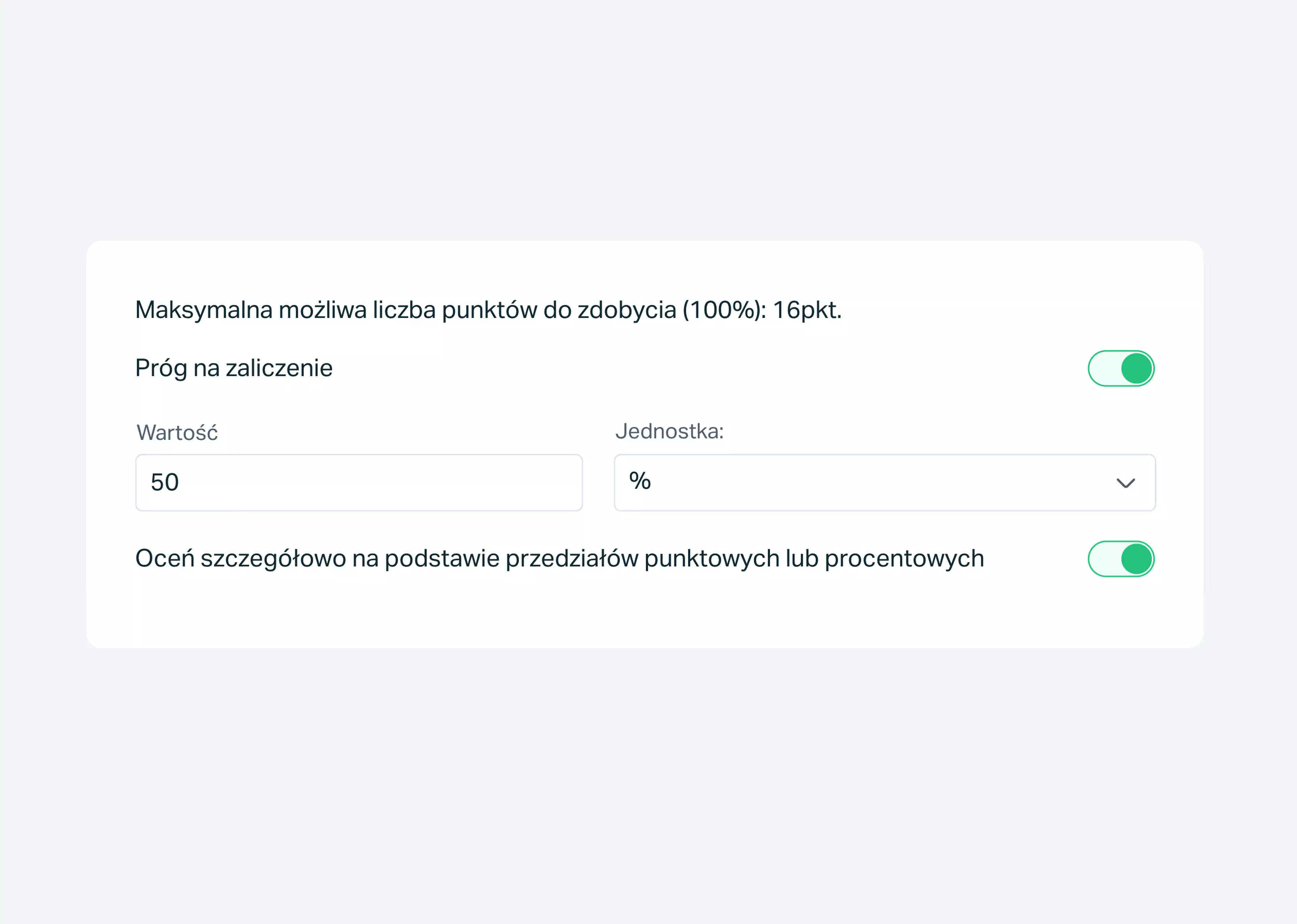Viewport: 1297px width, 924px height.
Task: Turn off the pass threshold toggle
Action: [x=1121, y=368]
